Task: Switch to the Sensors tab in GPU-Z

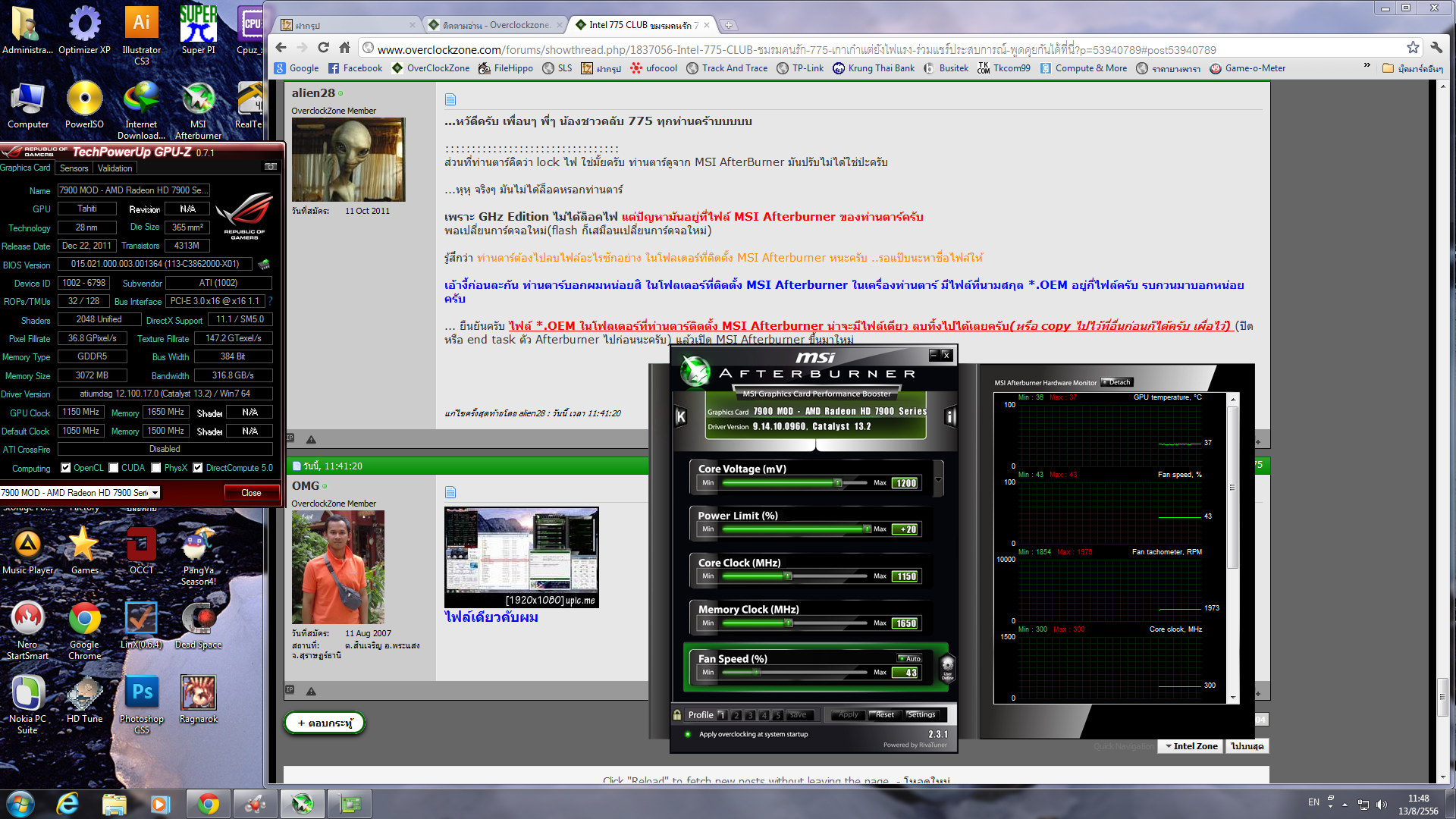Action: (x=74, y=168)
